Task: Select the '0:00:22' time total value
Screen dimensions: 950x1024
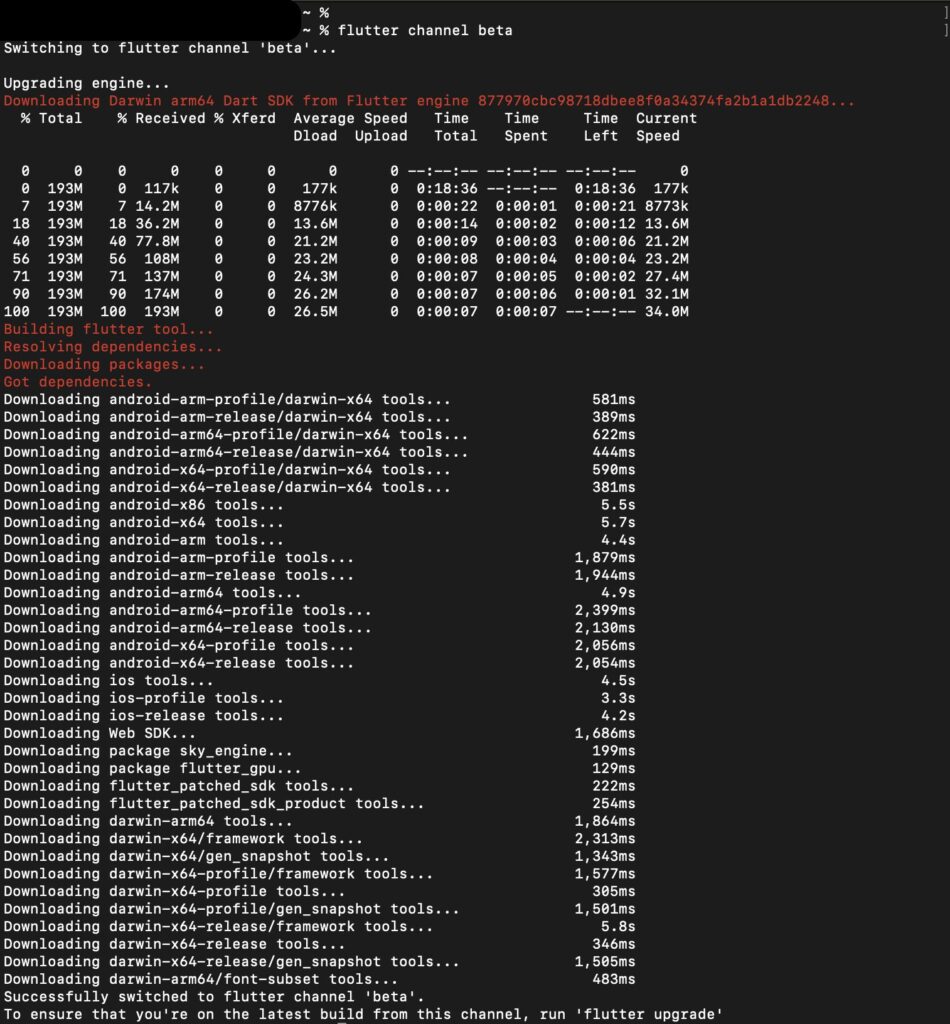Action: (x=447, y=206)
